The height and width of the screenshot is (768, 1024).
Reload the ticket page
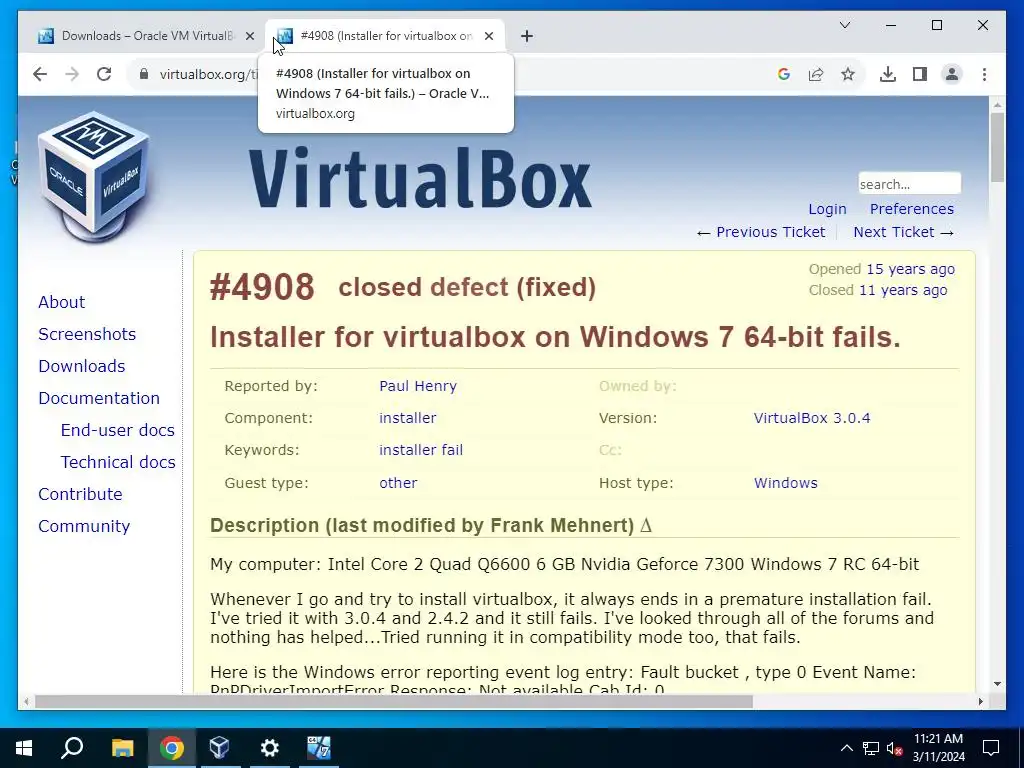(104, 74)
